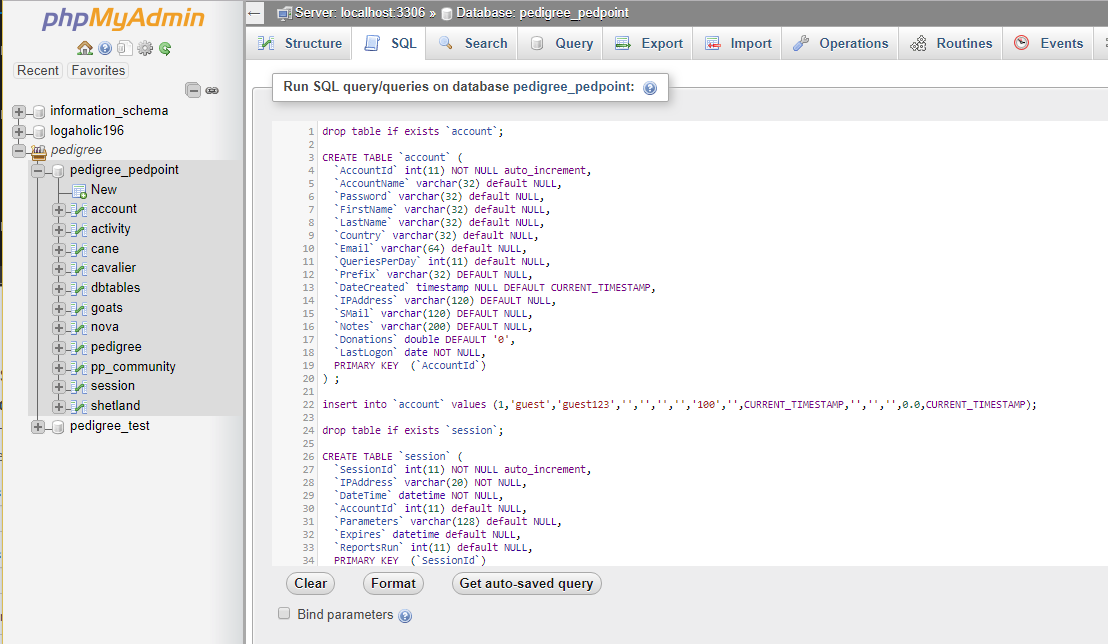This screenshot has height=644, width=1108.
Task: Show the Recent tables list
Action: coord(38,71)
